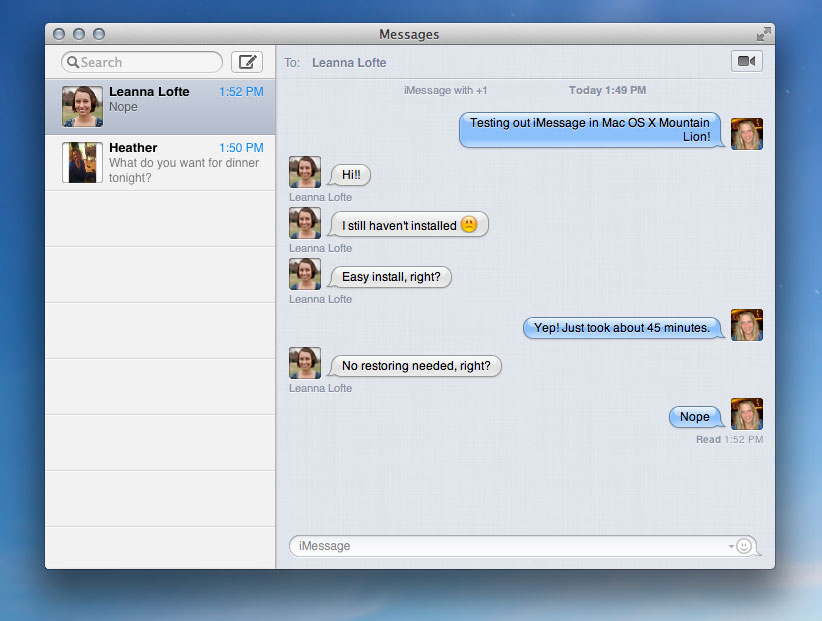The image size is (822, 621).
Task: Open the emoji smiley picker
Action: coord(743,546)
